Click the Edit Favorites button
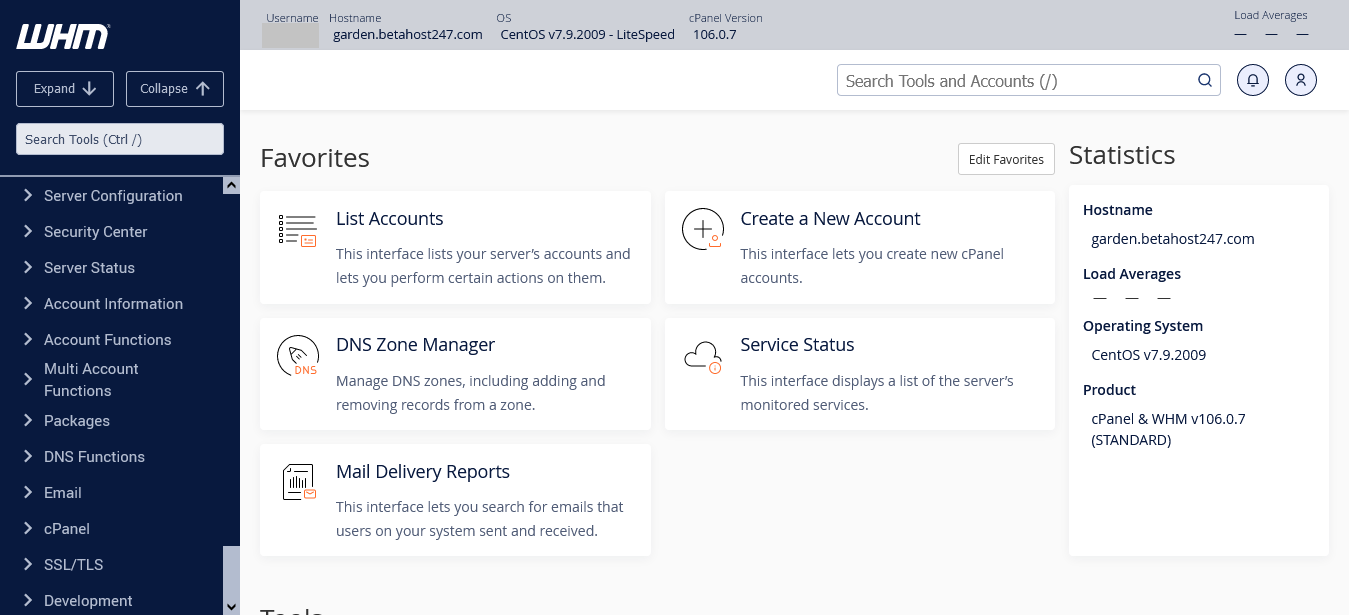 (1006, 159)
